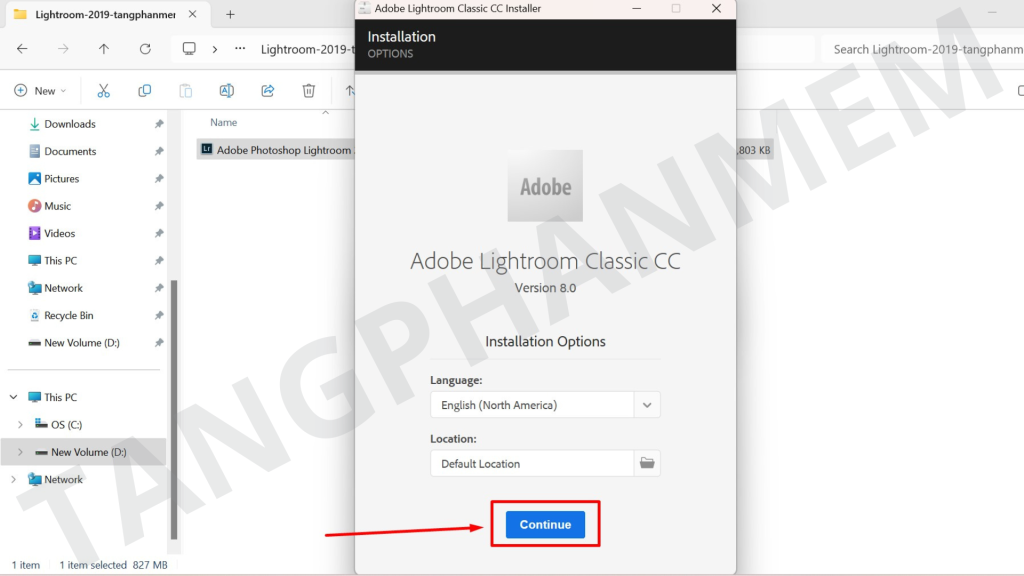
Task: Click the Delete trash icon
Action: (309, 91)
